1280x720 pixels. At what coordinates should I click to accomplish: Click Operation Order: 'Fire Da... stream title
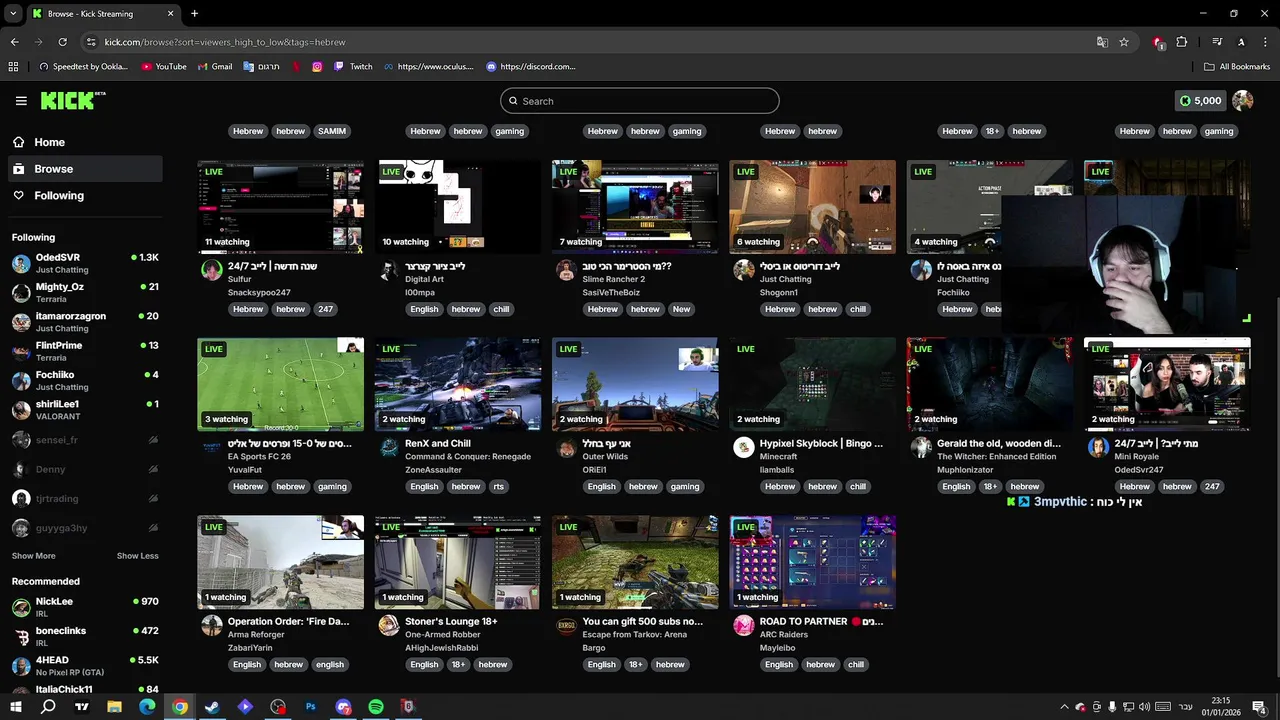click(288, 621)
